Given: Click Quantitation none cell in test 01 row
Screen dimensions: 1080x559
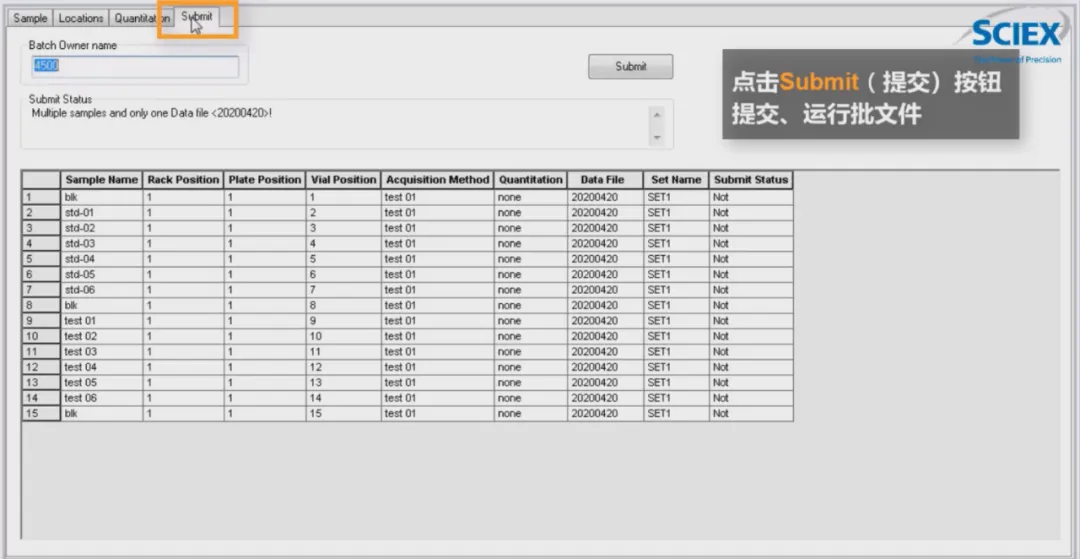Looking at the screenshot, I should (x=530, y=320).
